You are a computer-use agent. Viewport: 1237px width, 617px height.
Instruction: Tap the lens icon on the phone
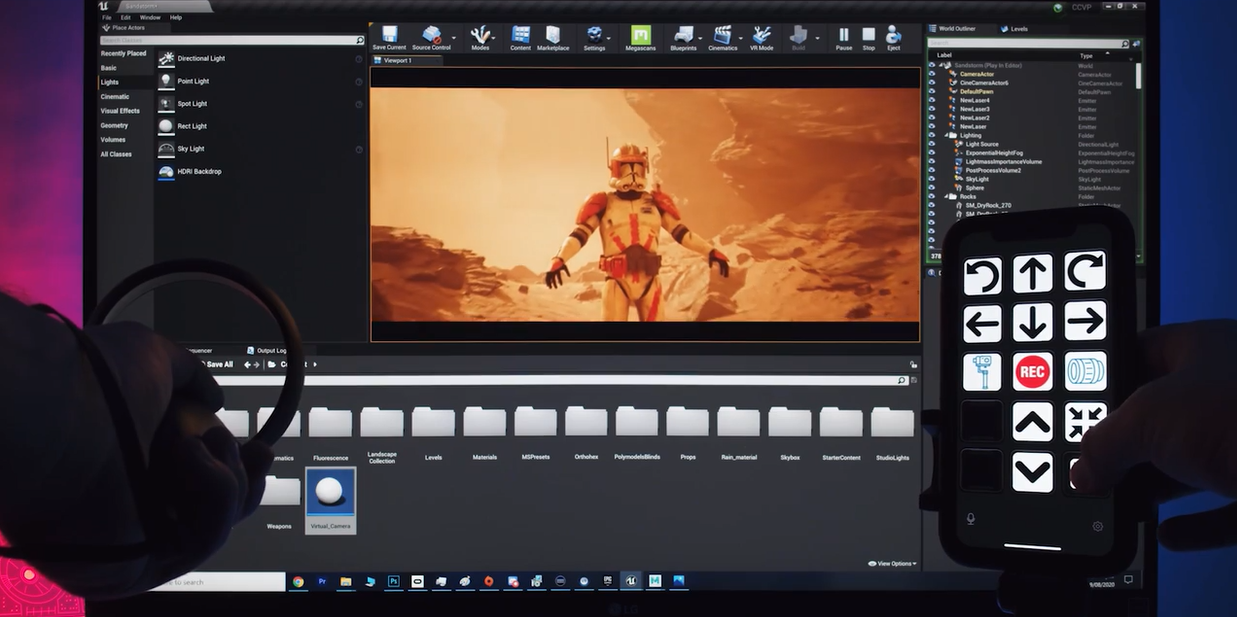[1085, 371]
